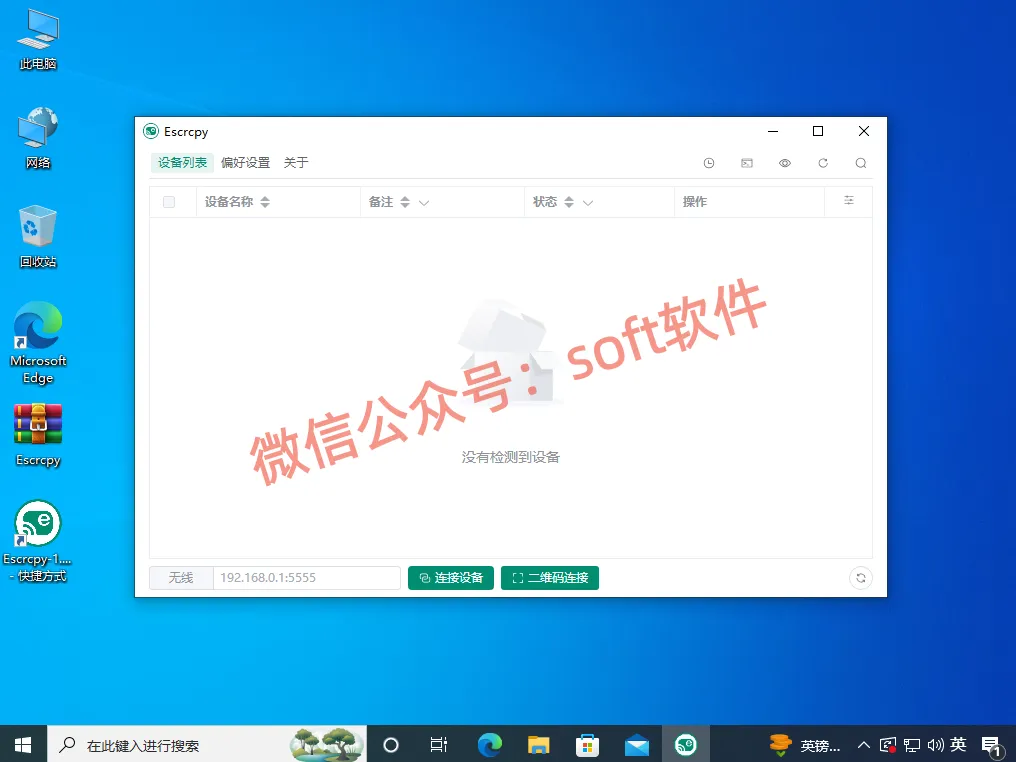The width and height of the screenshot is (1016, 762).
Task: Click the taskbar search box
Action: pyautogui.click(x=207, y=745)
